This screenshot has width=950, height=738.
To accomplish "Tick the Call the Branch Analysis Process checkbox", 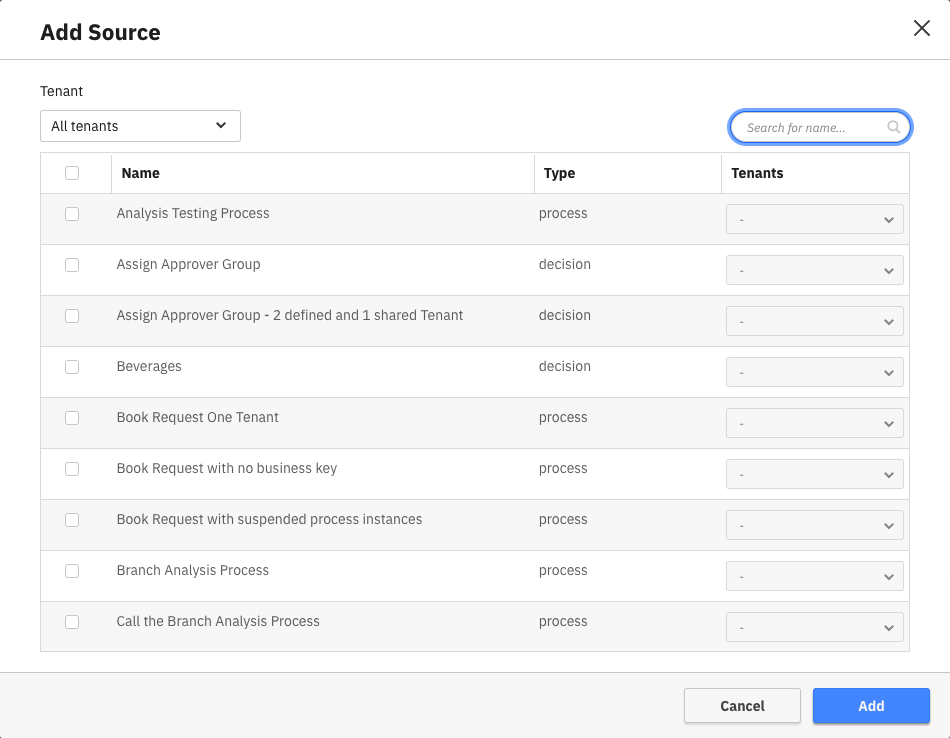I will tap(72, 622).
